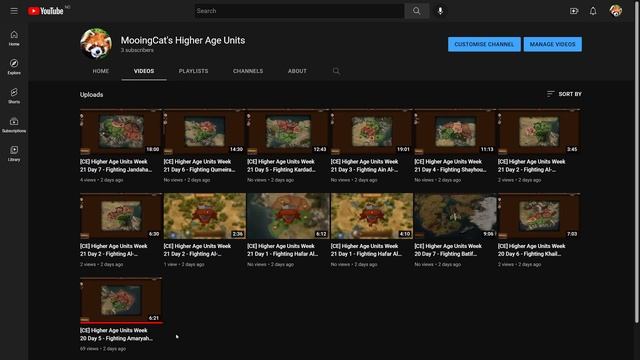Screen dimensions: 640x360
Task: Open the 2:36 Week 21 Day 2 thumbnail
Action: (x=204, y=216)
